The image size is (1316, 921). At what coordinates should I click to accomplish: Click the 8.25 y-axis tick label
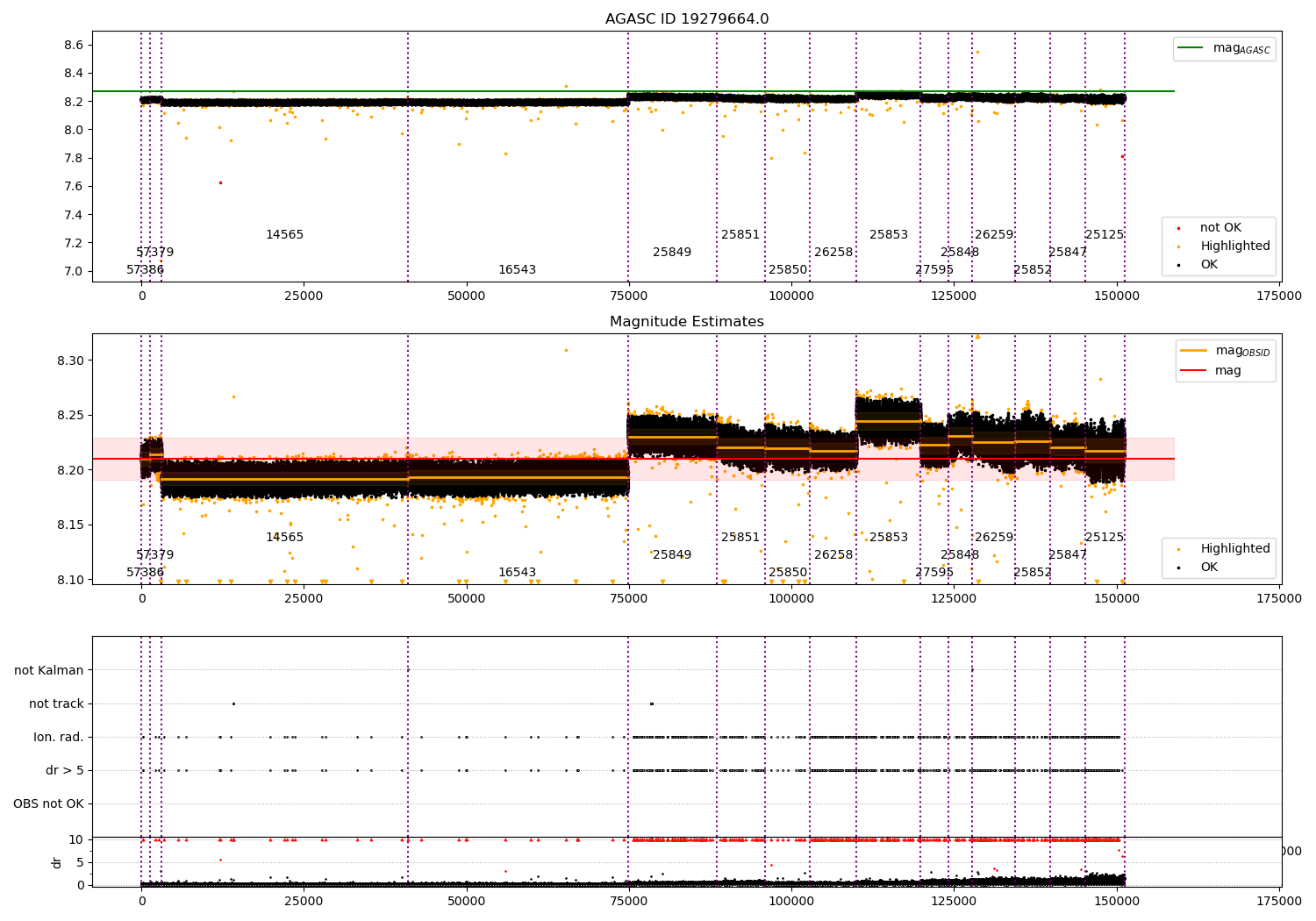[x=70, y=415]
